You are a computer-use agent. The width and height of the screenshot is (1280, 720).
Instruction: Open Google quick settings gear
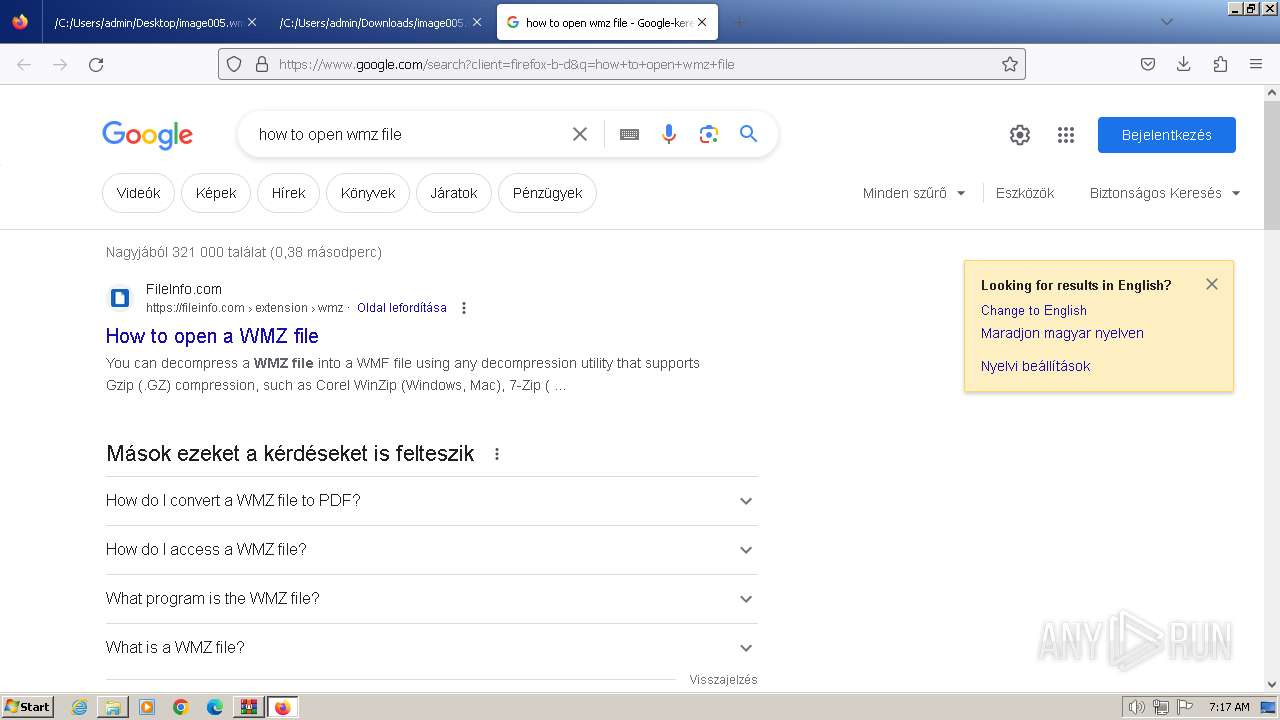pyautogui.click(x=1020, y=135)
